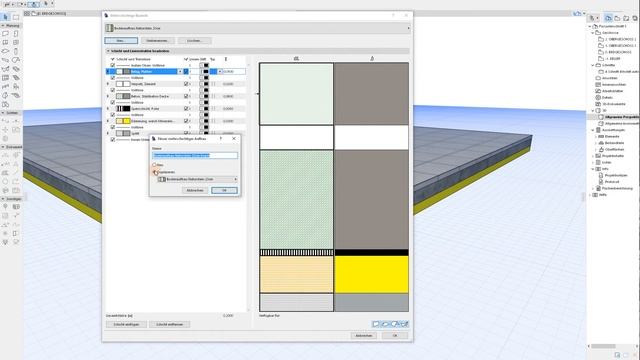Toggle the Volllinie checkbox below Belag, Platten

pyautogui.click(x=113, y=78)
